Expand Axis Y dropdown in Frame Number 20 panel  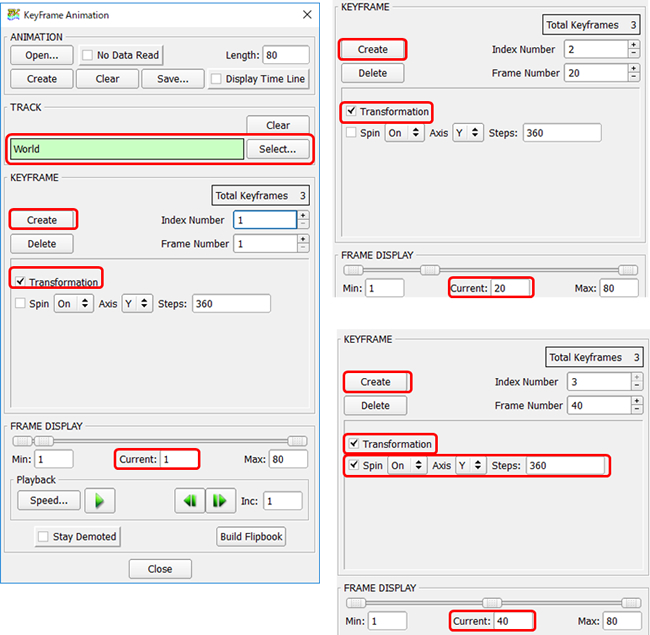(468, 133)
